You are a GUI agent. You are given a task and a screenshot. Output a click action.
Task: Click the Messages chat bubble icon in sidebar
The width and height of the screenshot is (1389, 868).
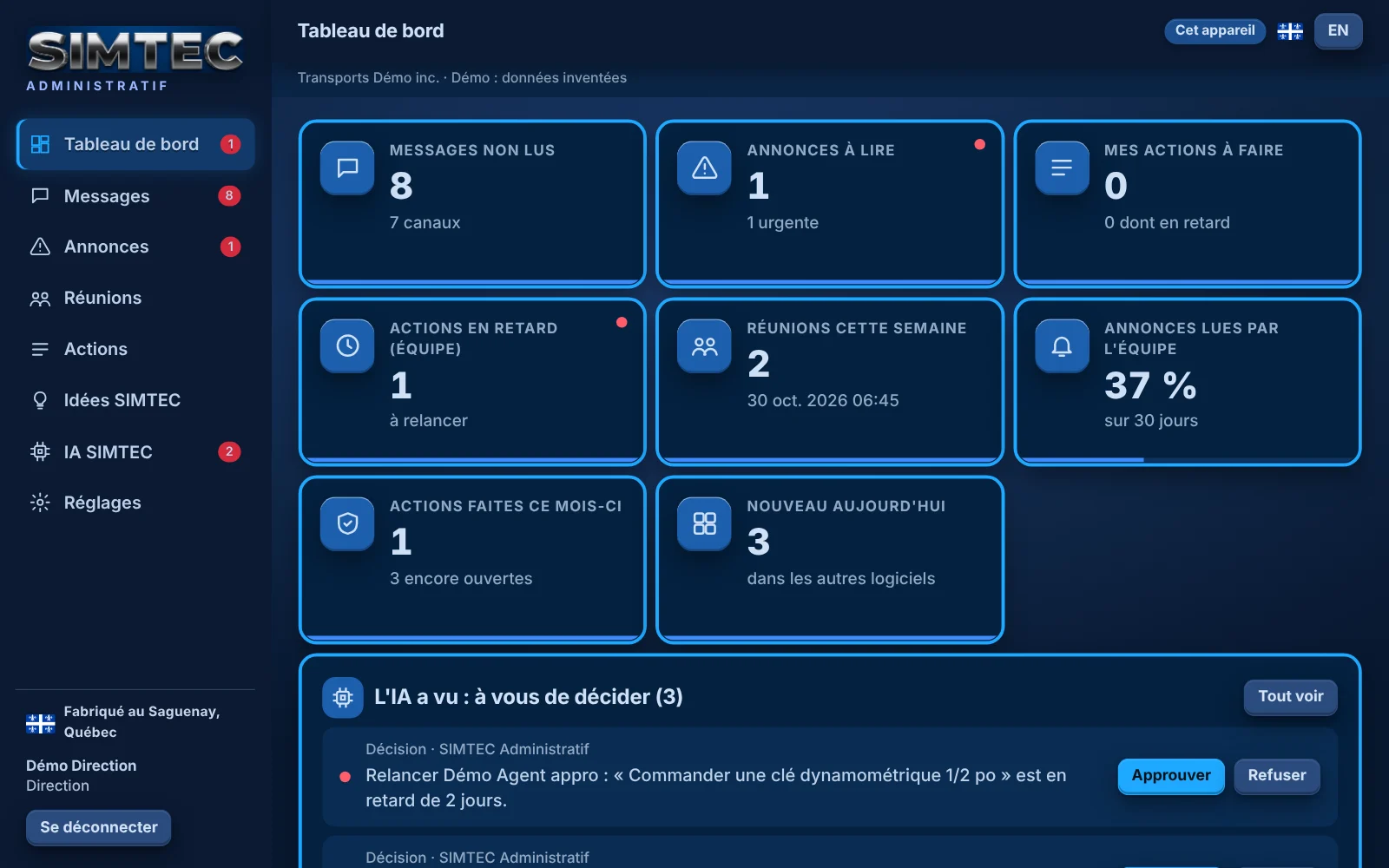pos(40,196)
